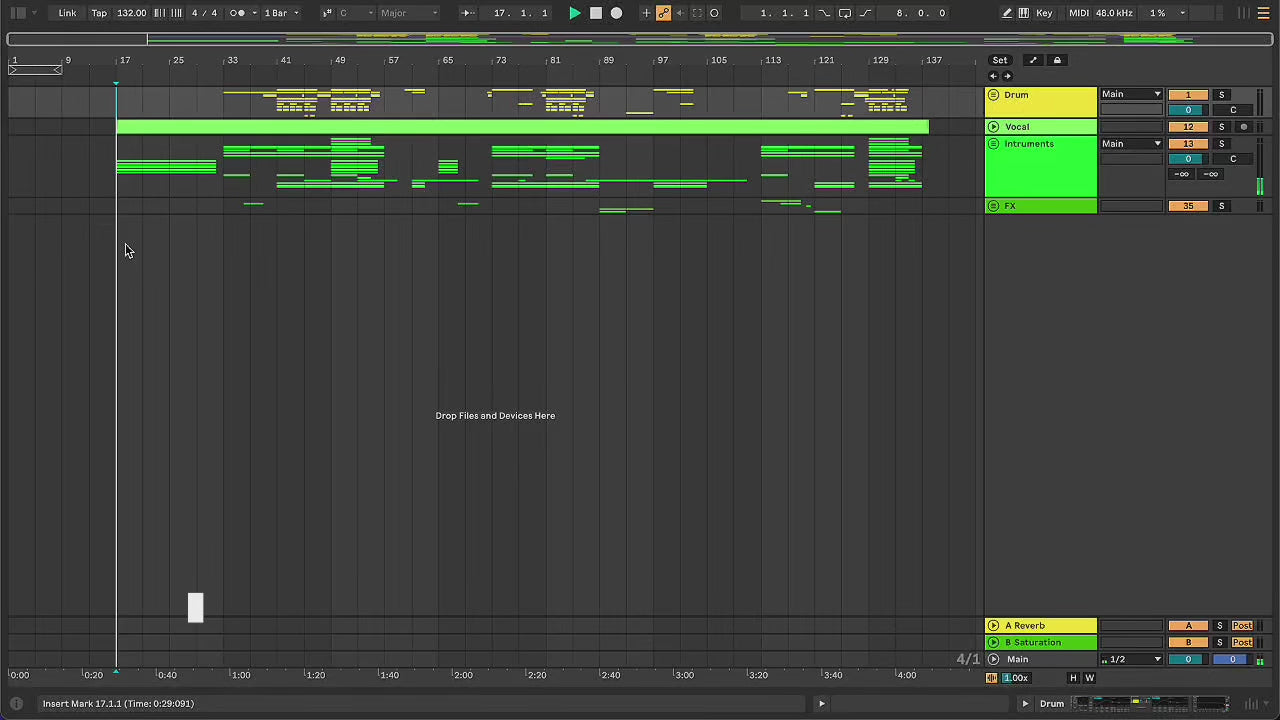This screenshot has height=720, width=1280.
Task: Unfold the Instruments group track
Action: click(x=993, y=144)
